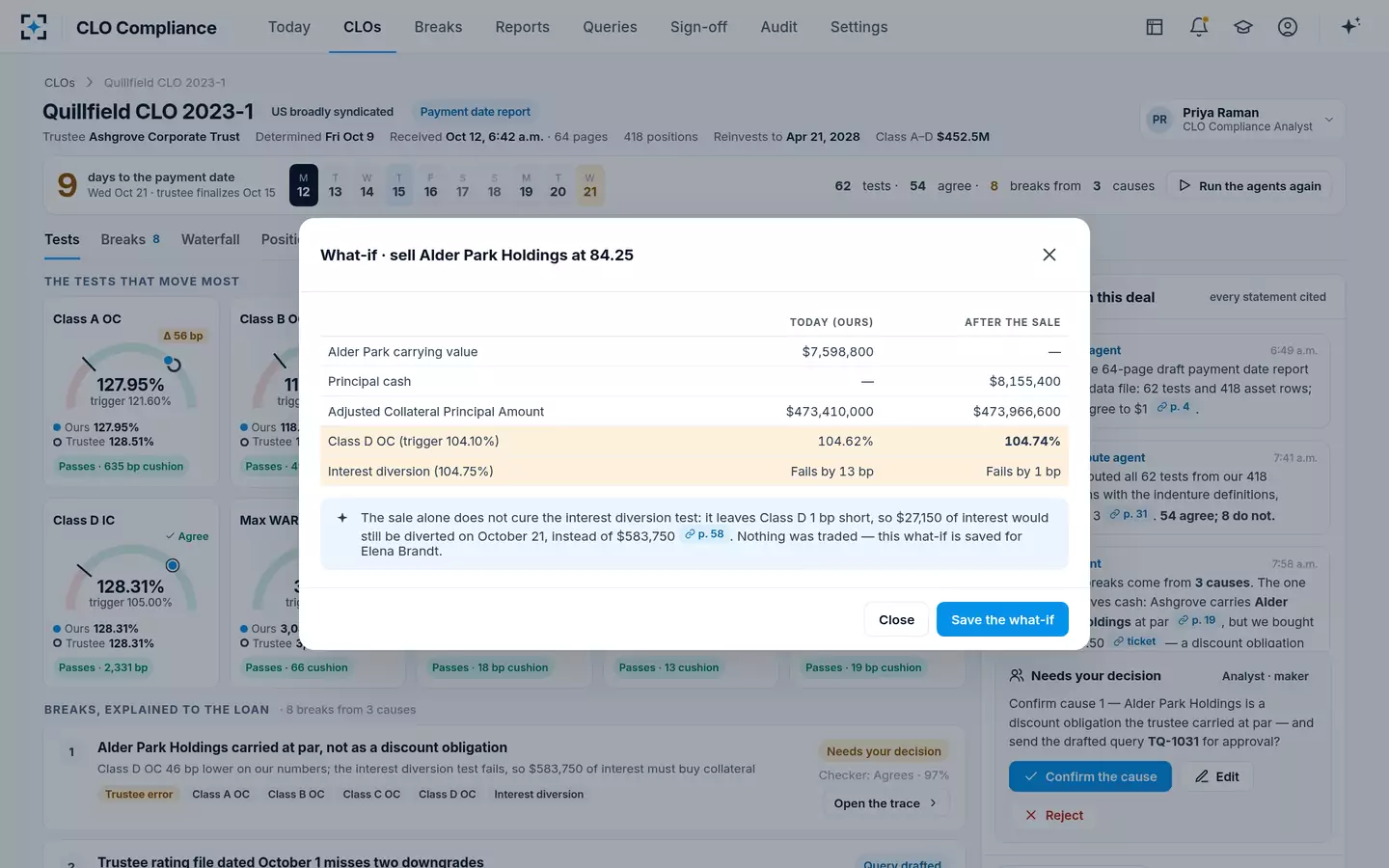Open the notifications bell
Screen dimensions: 1389x868
1199,27
